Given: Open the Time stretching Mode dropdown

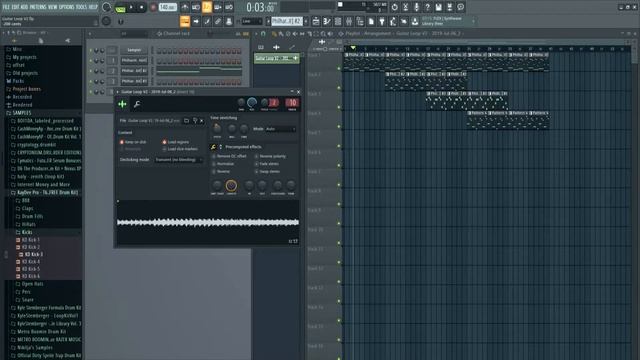Looking at the screenshot, I should tap(280, 129).
